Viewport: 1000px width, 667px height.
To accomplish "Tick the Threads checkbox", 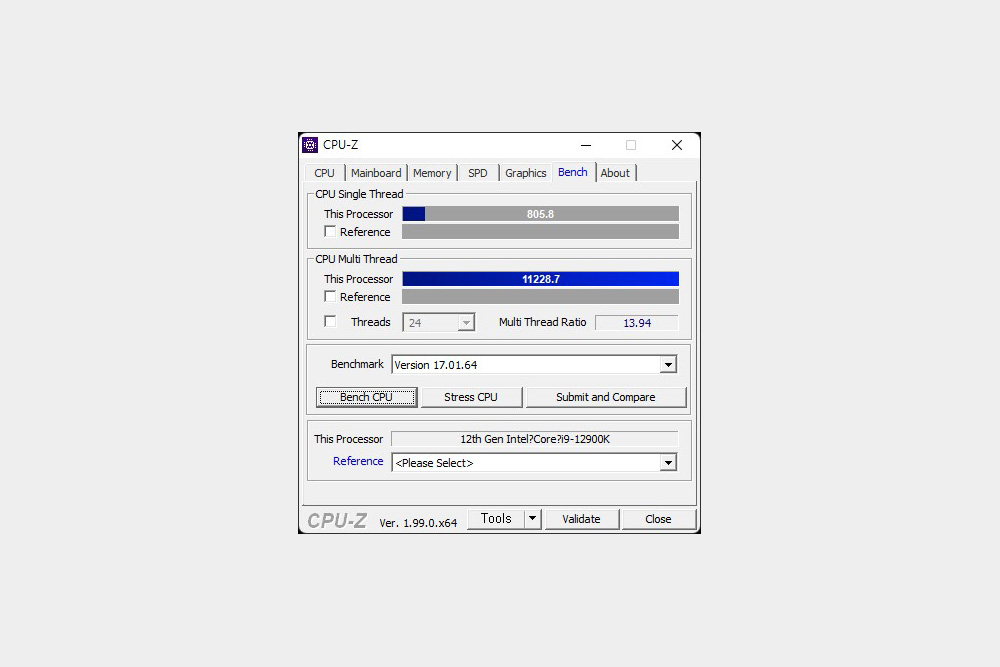I will [330, 321].
